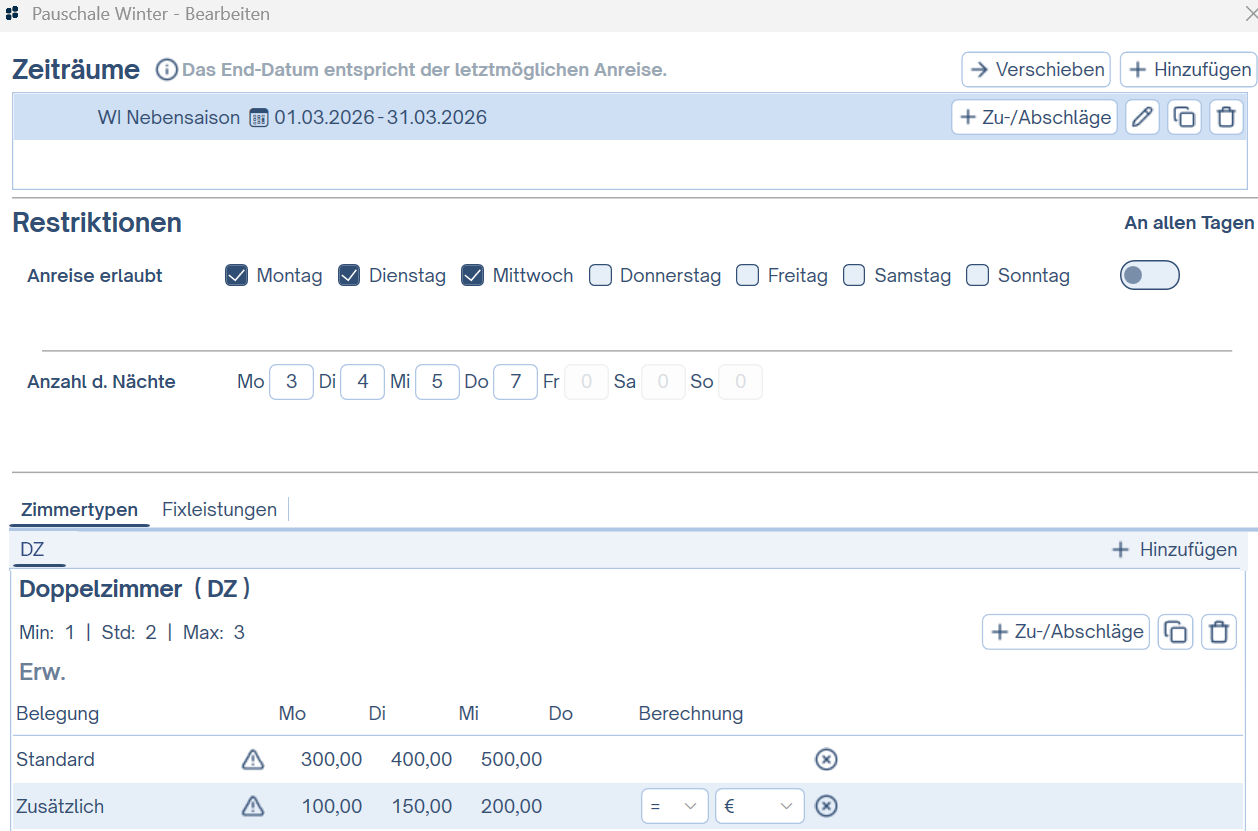Select the DZ room type tab
The width and height of the screenshot is (1258, 831).
coord(32,549)
